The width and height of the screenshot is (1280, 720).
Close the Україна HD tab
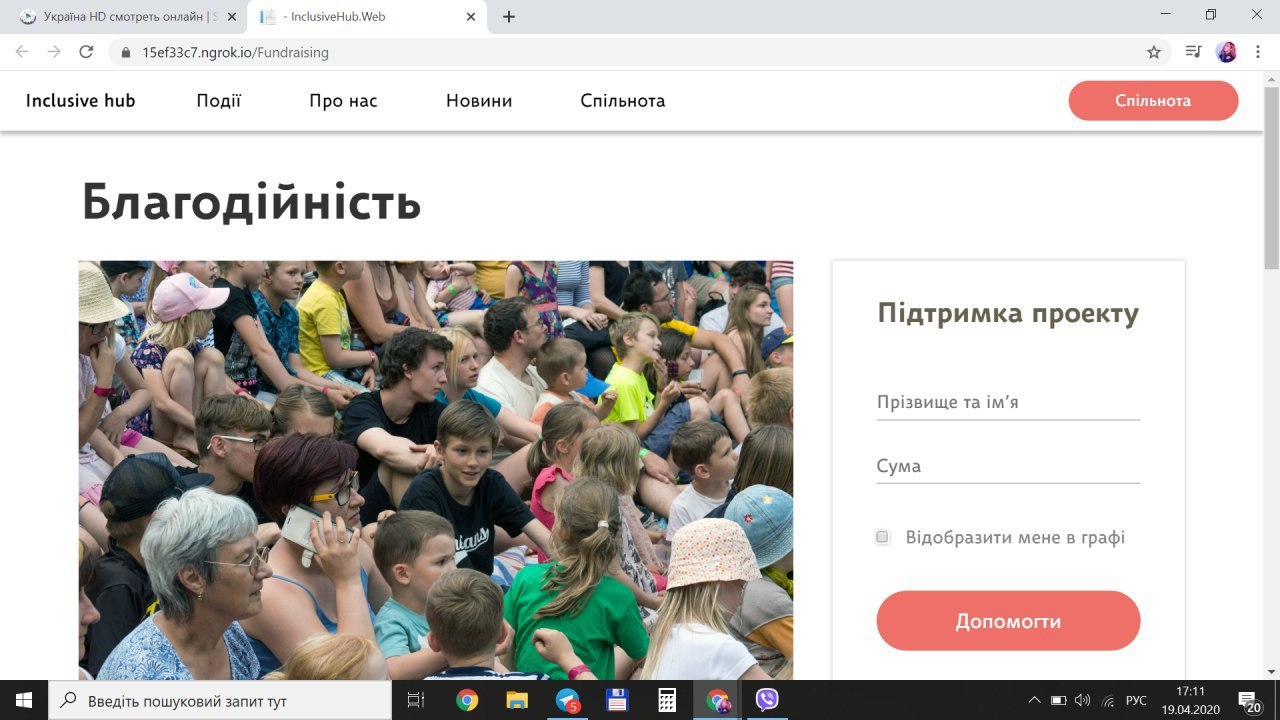[x=232, y=17]
